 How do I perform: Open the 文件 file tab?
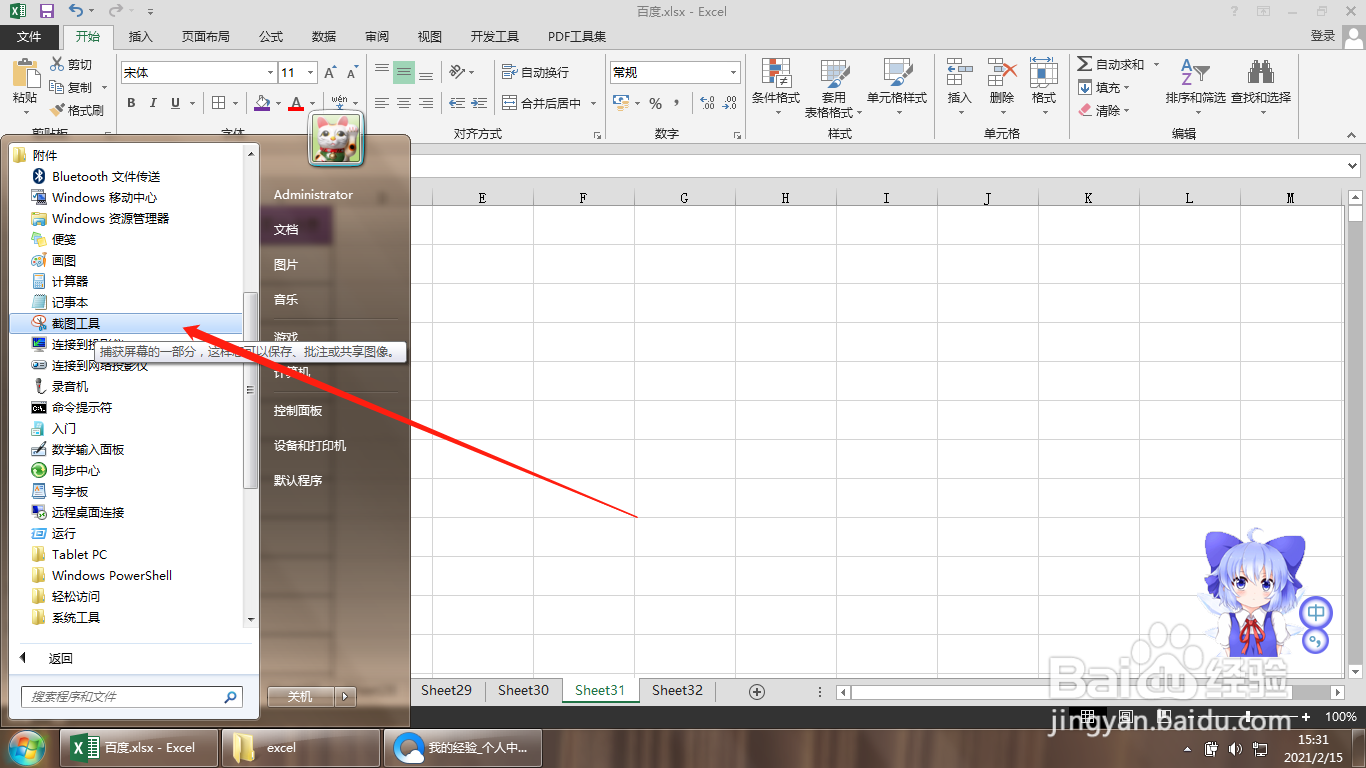30,36
